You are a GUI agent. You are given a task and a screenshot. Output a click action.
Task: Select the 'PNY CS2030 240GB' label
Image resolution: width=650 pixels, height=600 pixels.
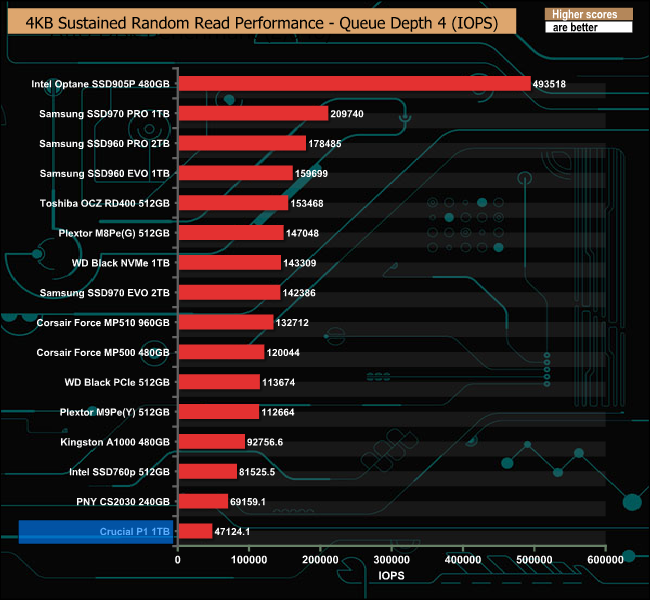[123, 502]
